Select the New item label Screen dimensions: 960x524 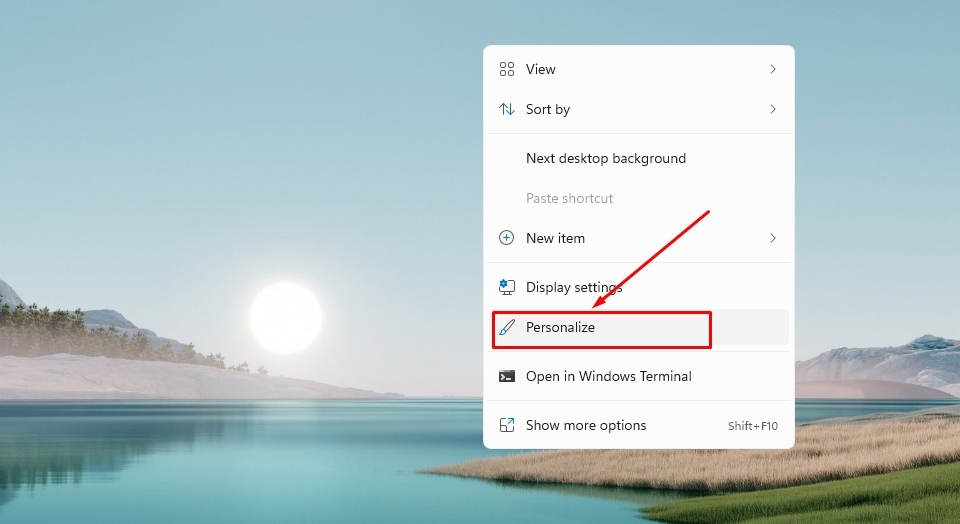pyautogui.click(x=555, y=238)
